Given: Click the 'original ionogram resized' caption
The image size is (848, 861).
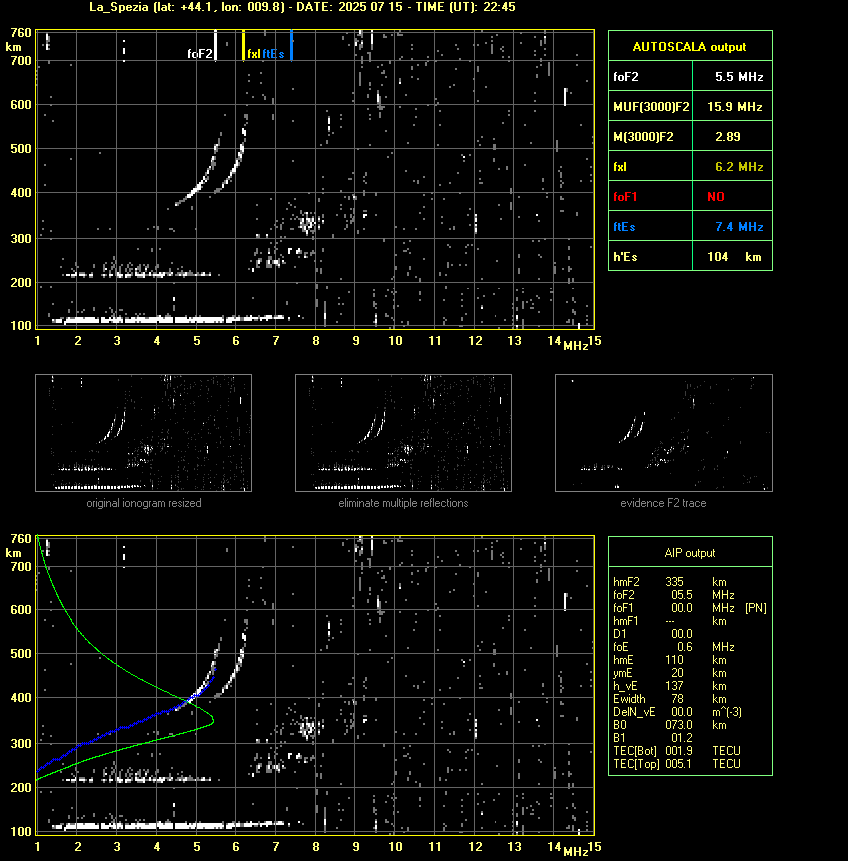Looking at the screenshot, I should (x=144, y=503).
